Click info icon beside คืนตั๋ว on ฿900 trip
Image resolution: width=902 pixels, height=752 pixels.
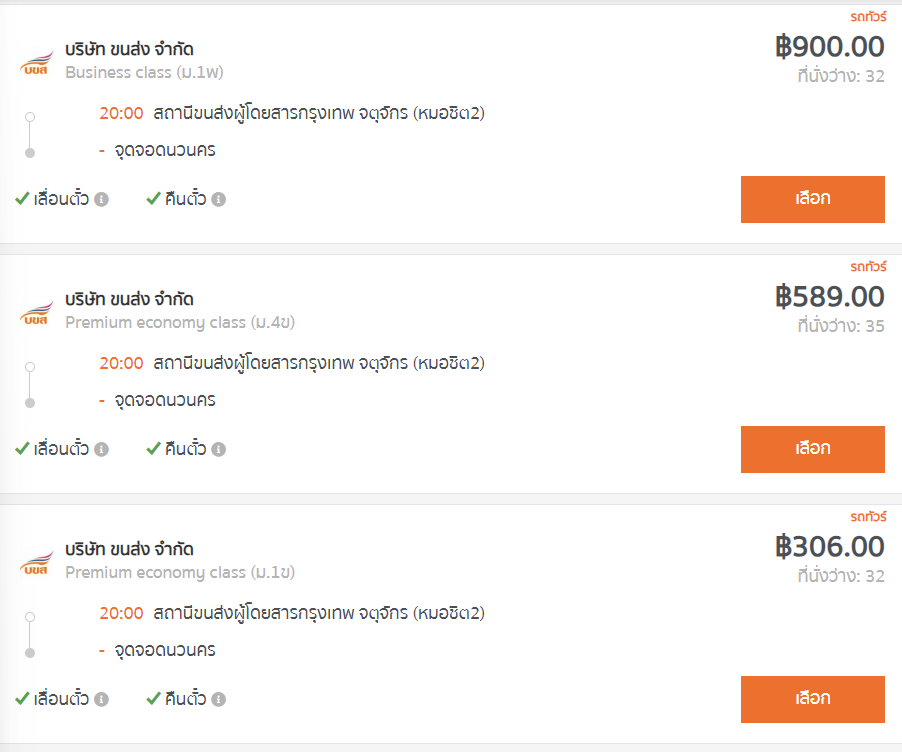click(x=219, y=199)
